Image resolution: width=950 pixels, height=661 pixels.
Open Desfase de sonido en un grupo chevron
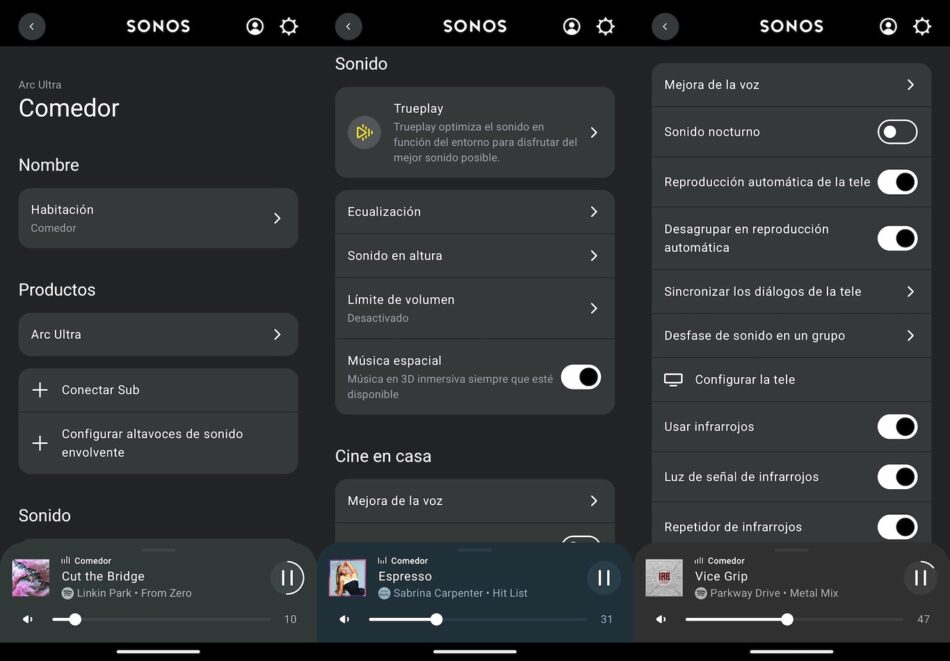coord(911,336)
